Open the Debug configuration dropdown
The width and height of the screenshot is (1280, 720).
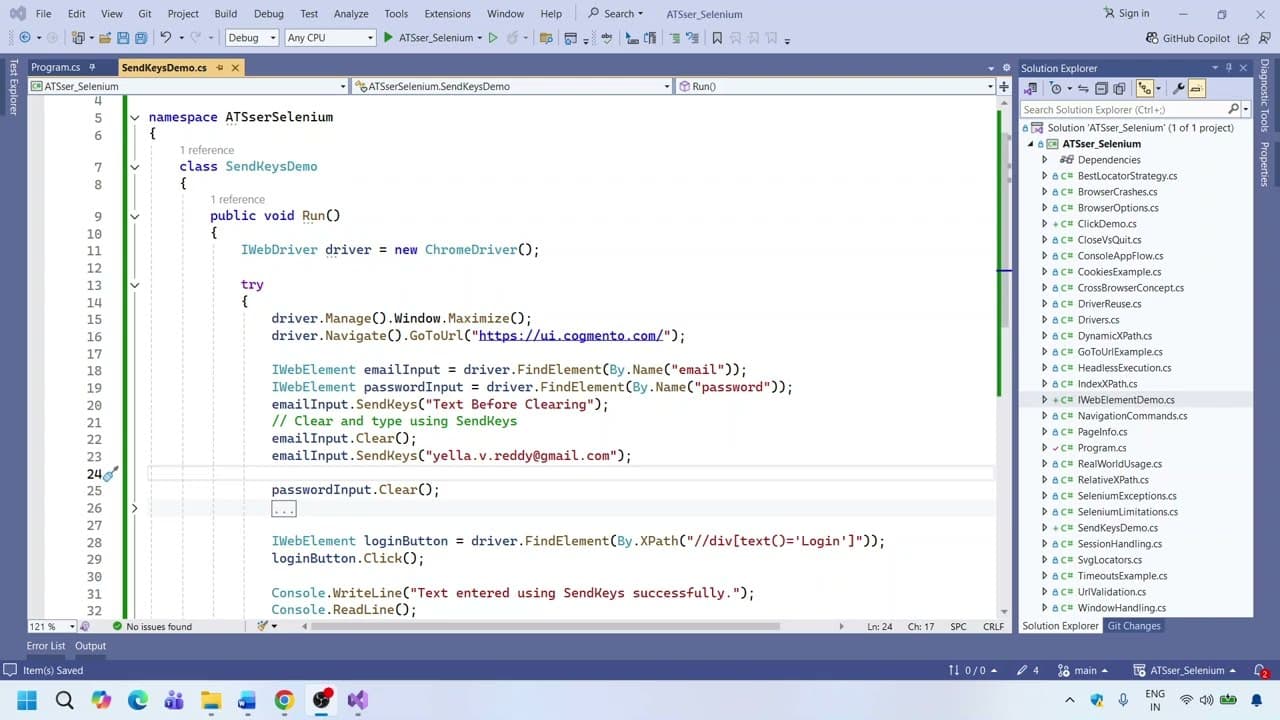[252, 38]
